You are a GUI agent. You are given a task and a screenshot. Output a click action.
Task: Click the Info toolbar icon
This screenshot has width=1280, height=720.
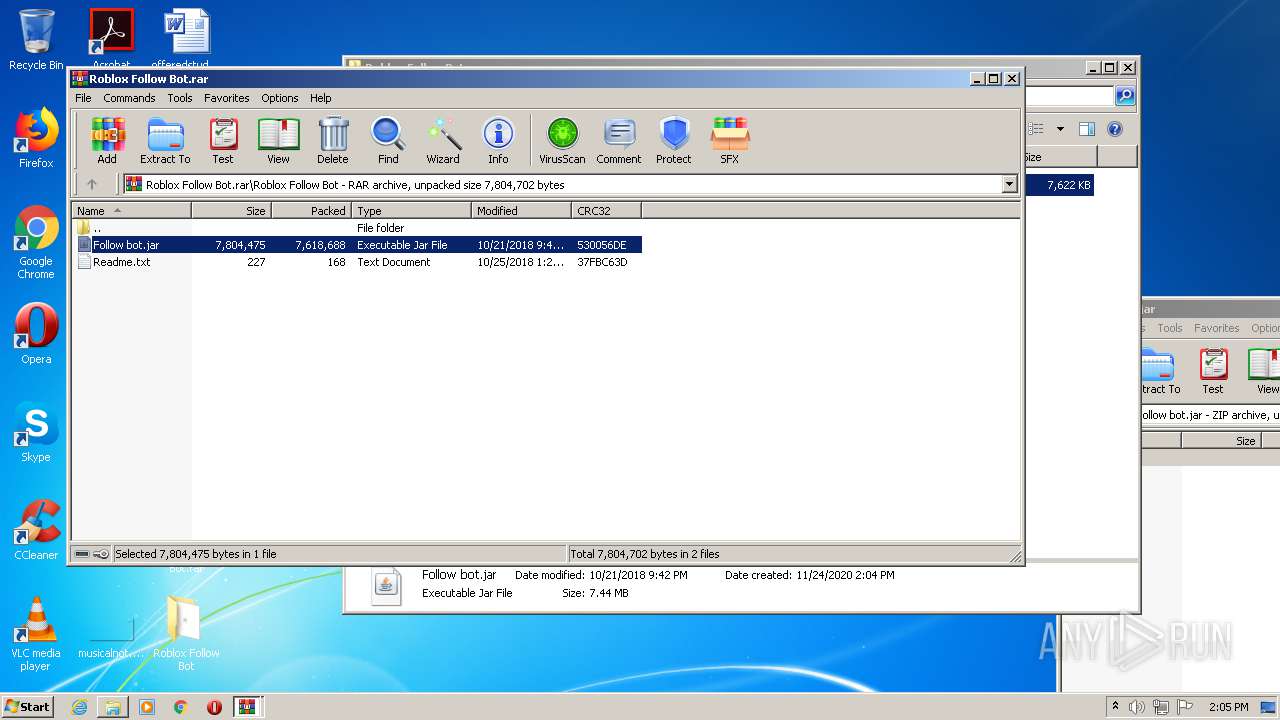point(498,141)
